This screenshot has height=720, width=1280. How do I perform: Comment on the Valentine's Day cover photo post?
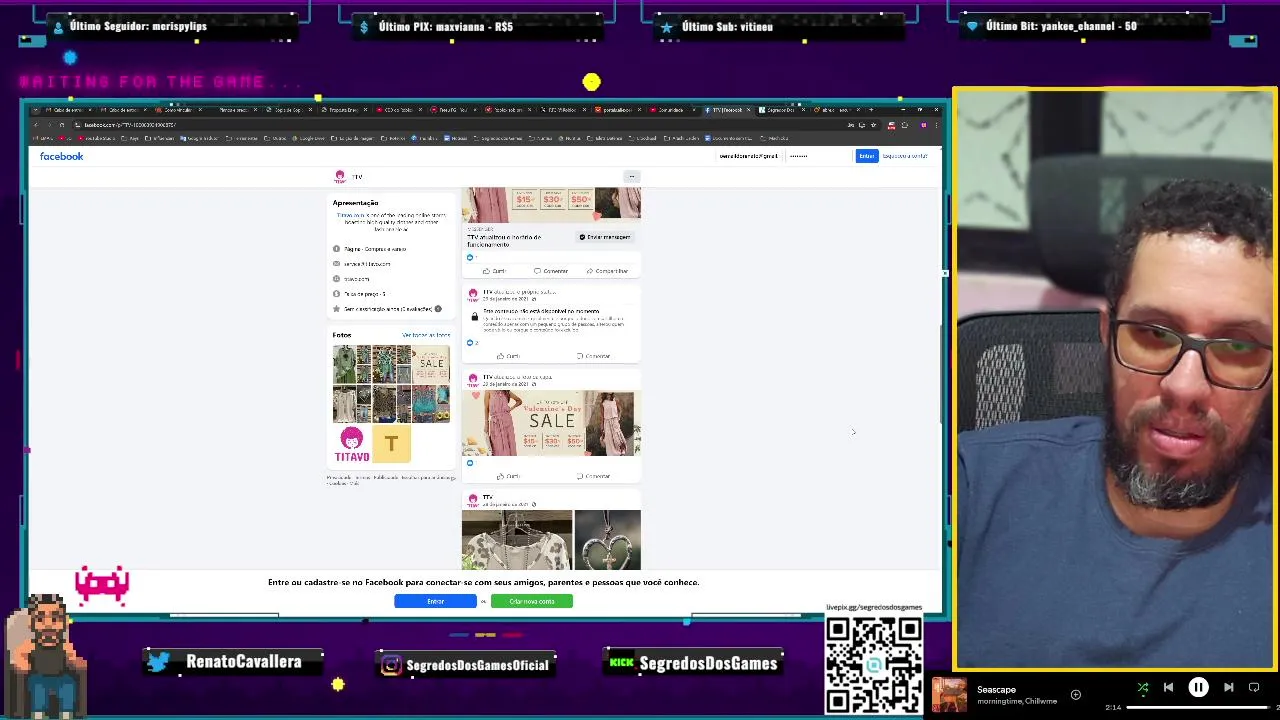tap(593, 476)
